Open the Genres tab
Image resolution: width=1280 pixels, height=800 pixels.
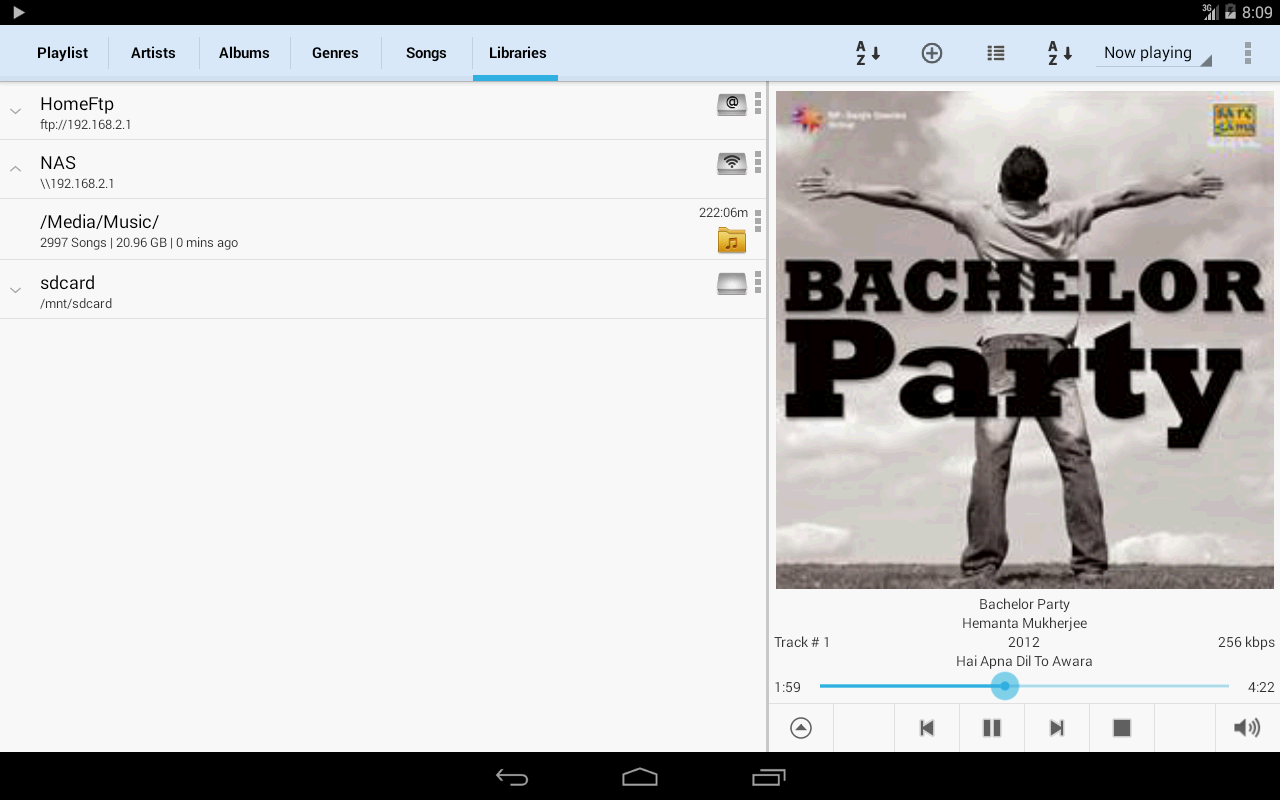(335, 53)
